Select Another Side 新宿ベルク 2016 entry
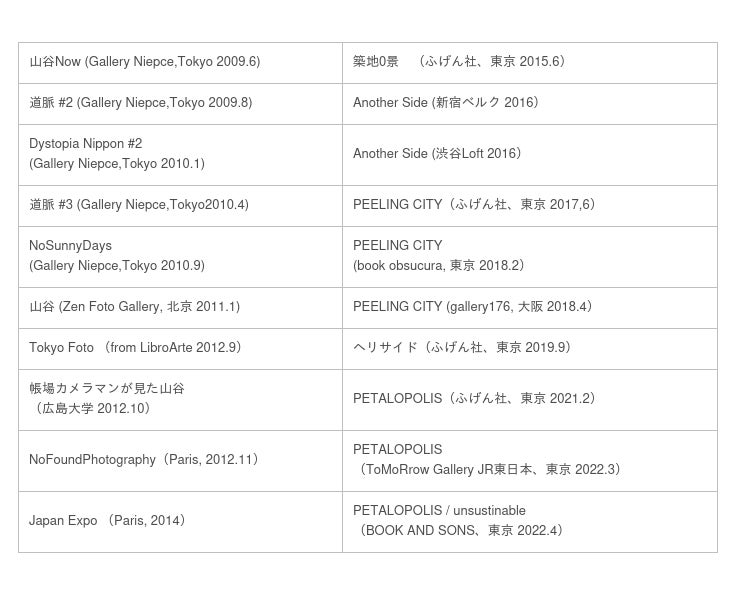Viewport: 740px width, 593px height. [x=446, y=103]
